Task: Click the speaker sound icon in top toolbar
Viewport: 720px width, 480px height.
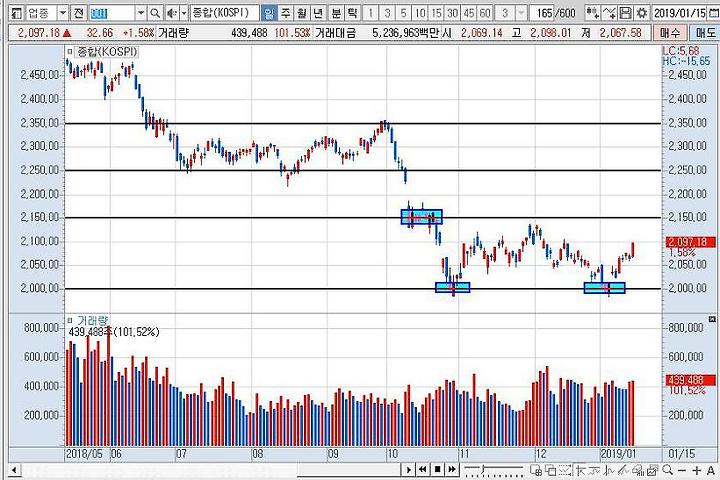Action: [x=172, y=13]
